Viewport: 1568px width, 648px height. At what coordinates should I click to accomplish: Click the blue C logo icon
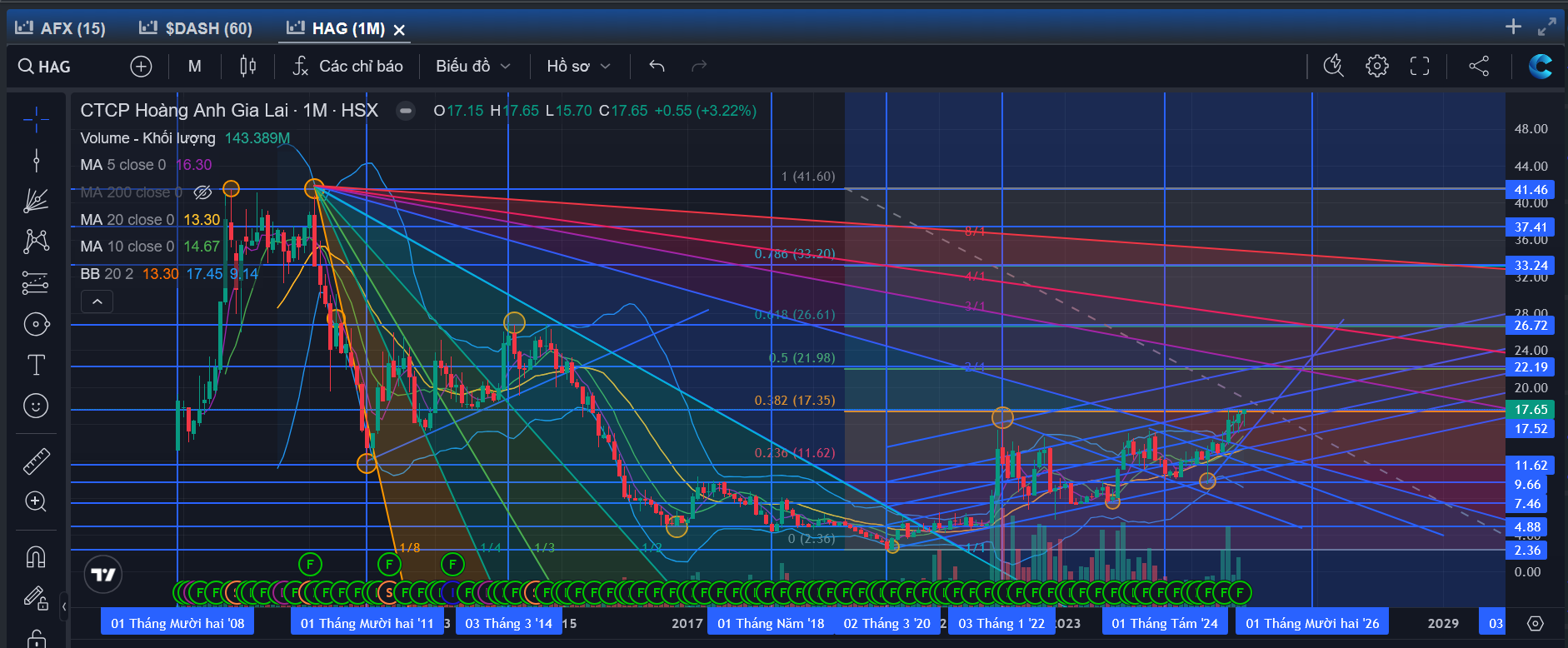point(1540,66)
